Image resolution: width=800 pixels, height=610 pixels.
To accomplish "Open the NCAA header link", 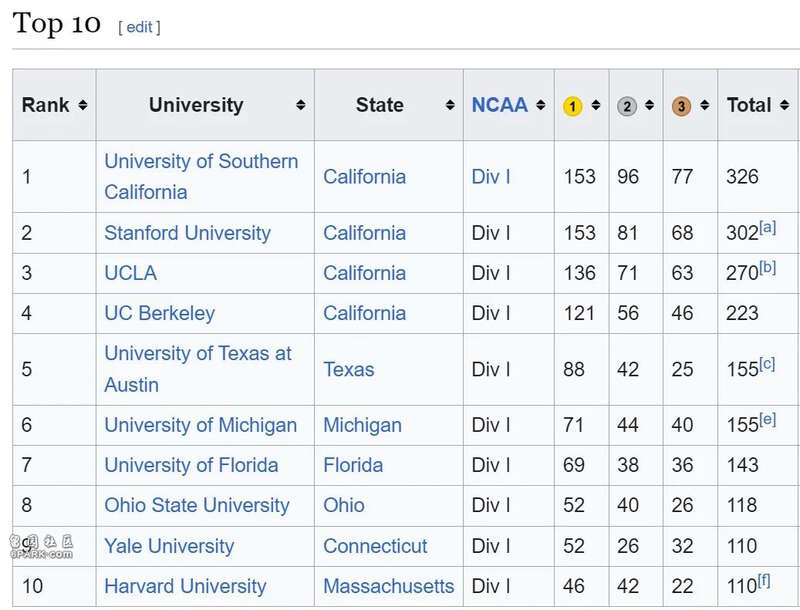I will tap(499, 105).
